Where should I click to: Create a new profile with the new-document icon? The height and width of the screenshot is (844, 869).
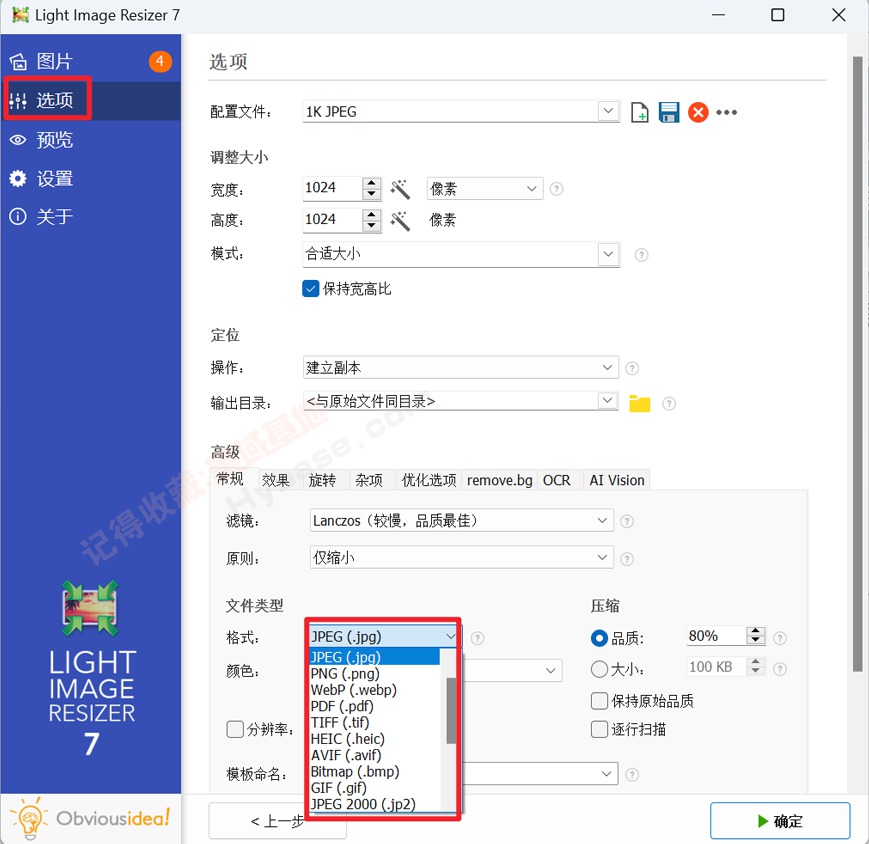(639, 112)
